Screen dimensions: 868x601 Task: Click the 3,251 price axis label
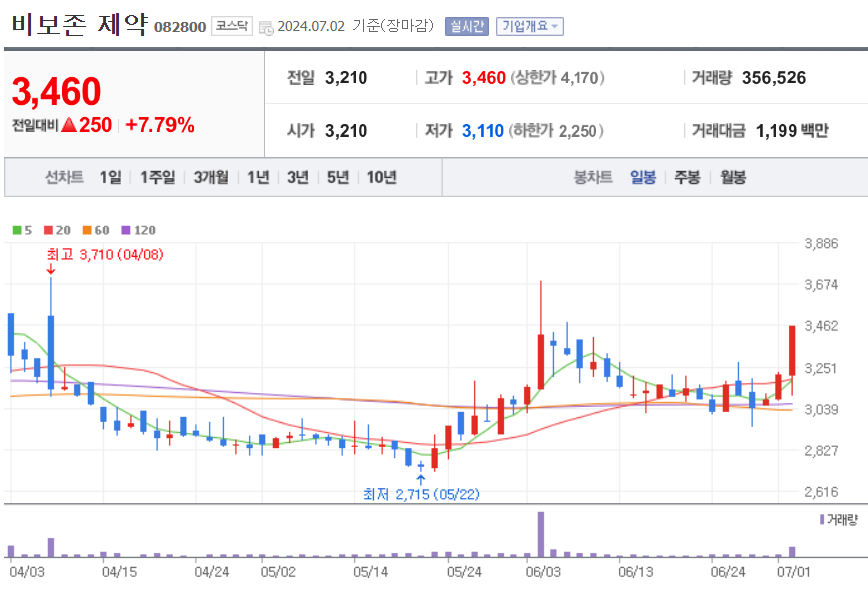pos(822,368)
